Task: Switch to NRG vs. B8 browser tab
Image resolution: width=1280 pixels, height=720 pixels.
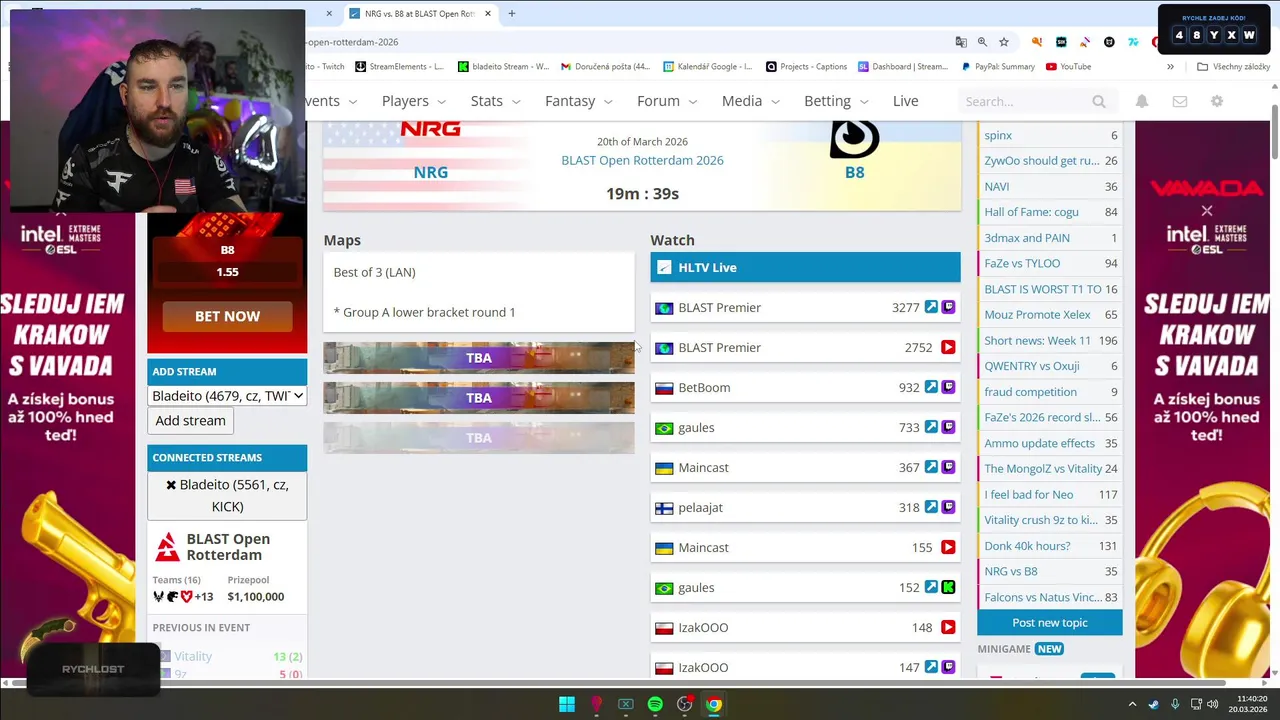Action: tap(420, 13)
